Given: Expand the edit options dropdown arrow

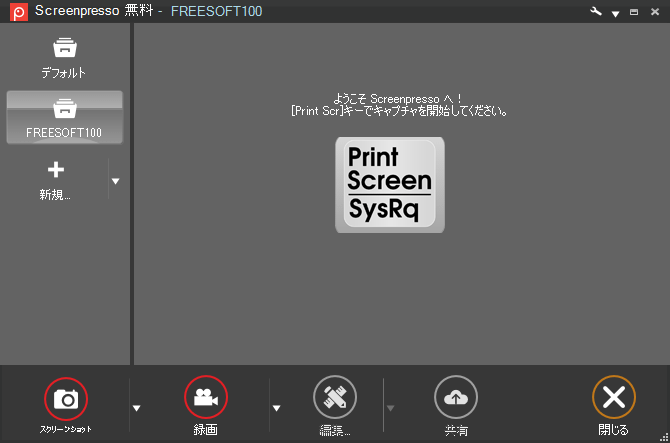Looking at the screenshot, I should point(390,408).
